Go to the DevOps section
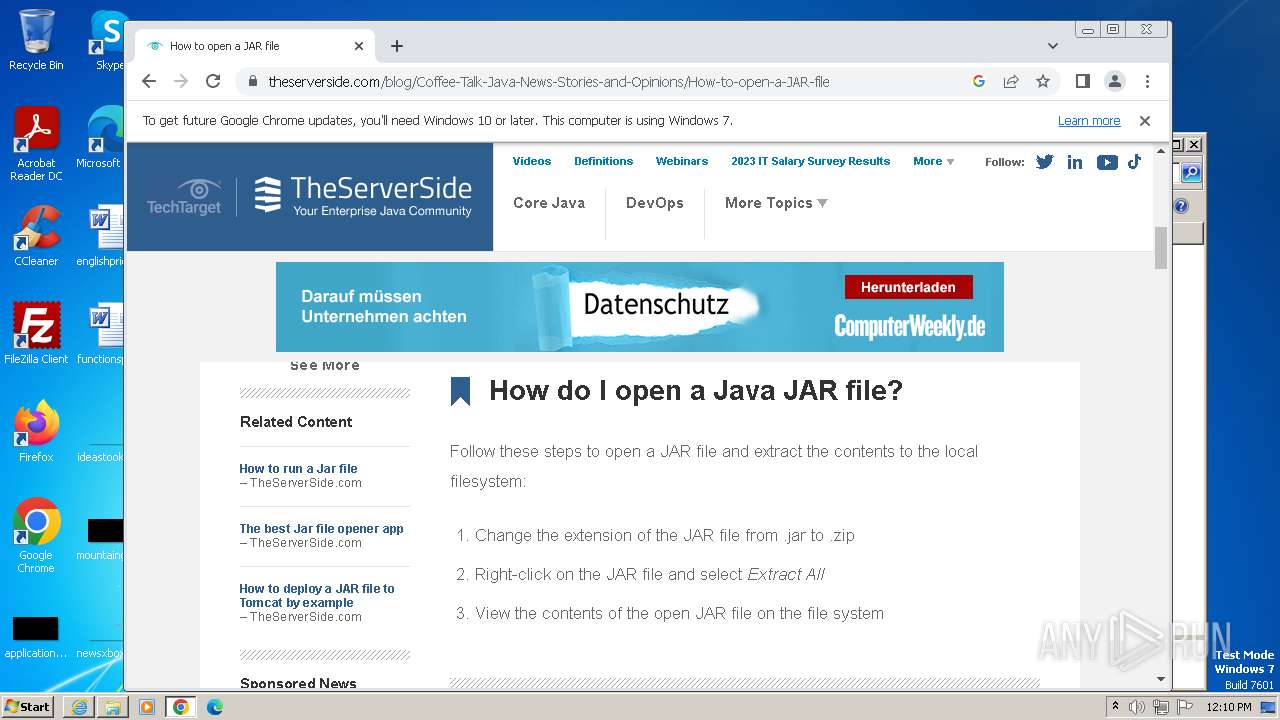1280x720 pixels. 655,203
